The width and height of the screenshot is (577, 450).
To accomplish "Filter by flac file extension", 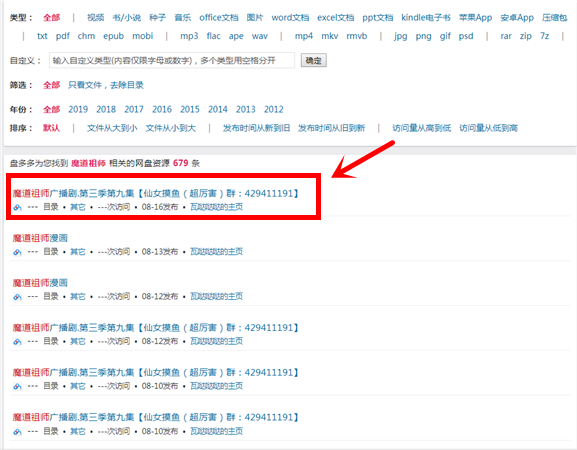I will [x=213, y=36].
